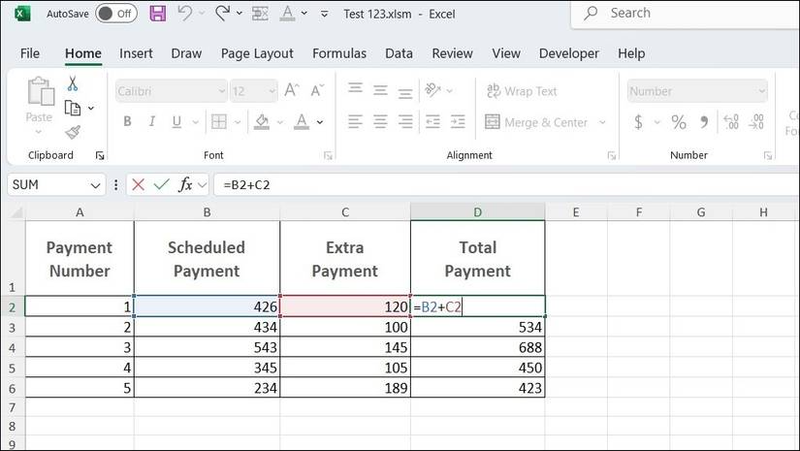
Task: Toggle Italic formatting
Action: (154, 122)
